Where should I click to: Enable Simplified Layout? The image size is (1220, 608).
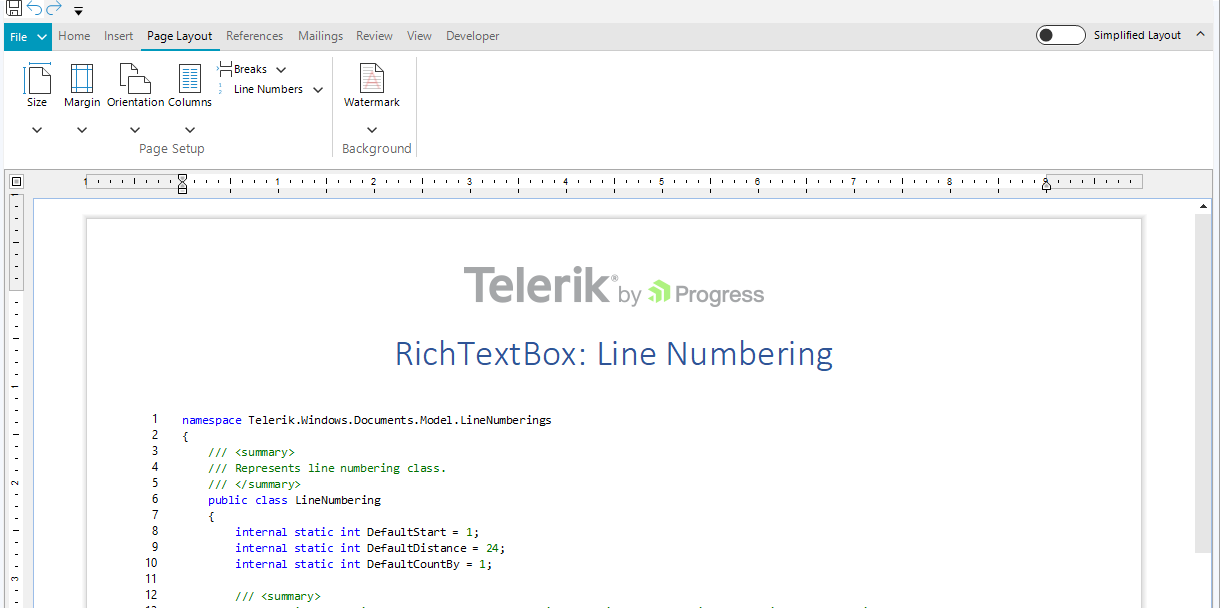click(x=1060, y=34)
